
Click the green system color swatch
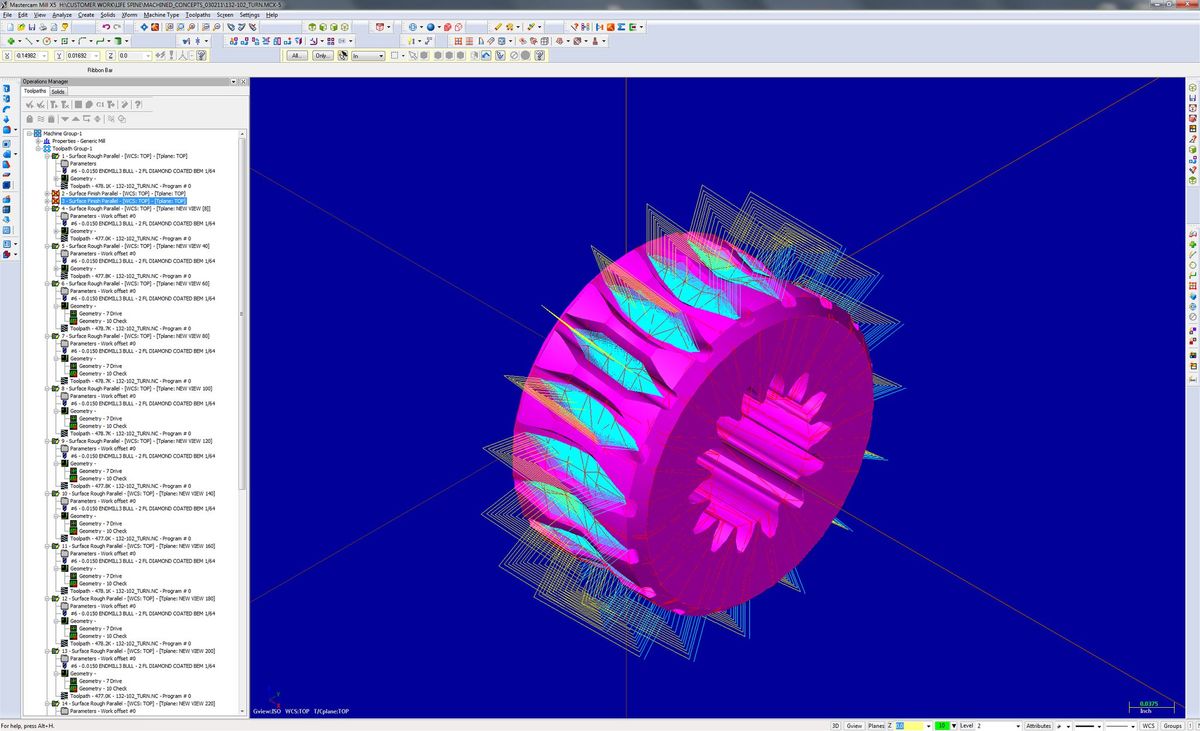[941, 725]
